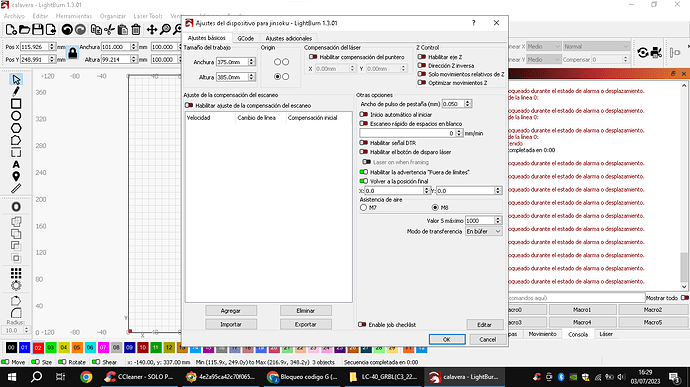Click the console vertical scrollbar
This screenshot has height=387, width=690.
[x=683, y=187]
